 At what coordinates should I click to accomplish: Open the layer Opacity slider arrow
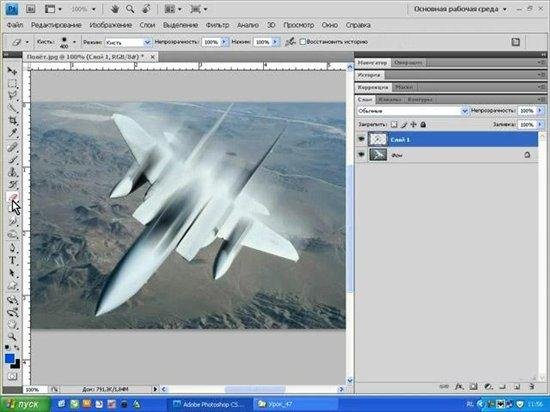click(x=540, y=111)
